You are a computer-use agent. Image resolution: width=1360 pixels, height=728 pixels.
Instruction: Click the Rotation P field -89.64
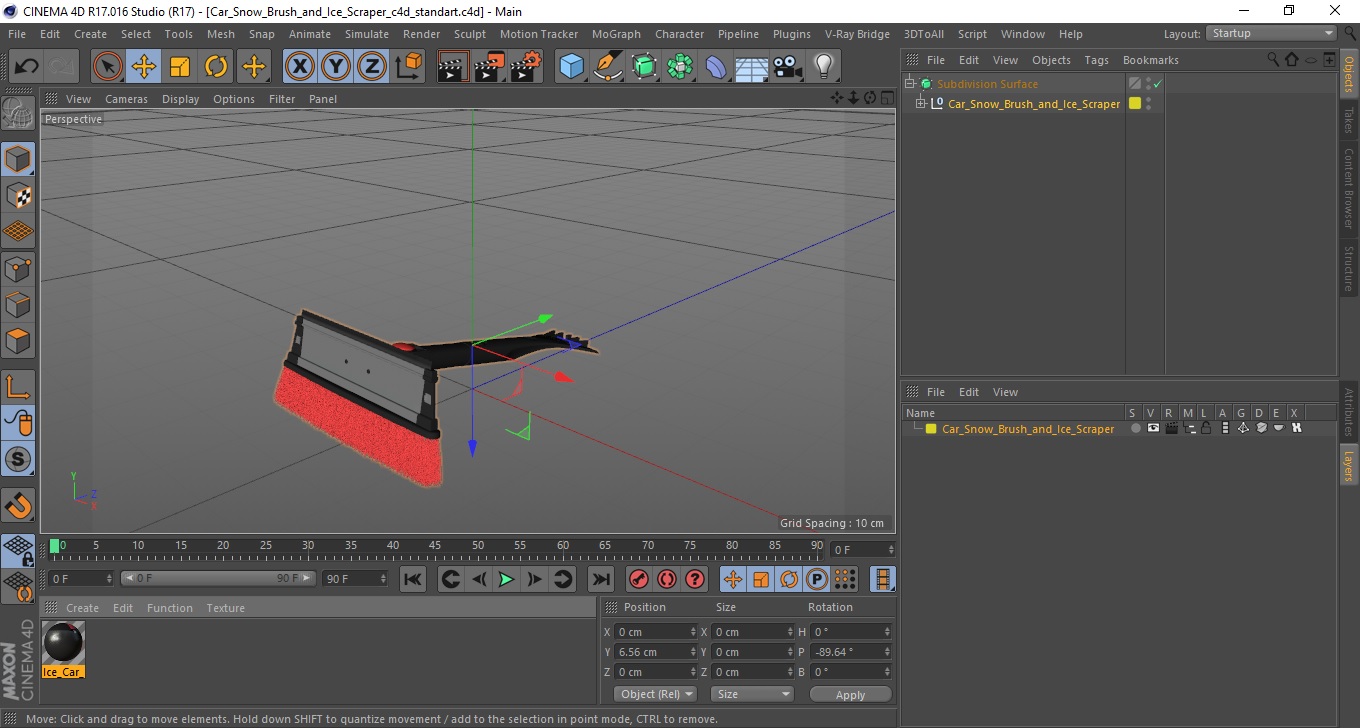[x=851, y=652]
